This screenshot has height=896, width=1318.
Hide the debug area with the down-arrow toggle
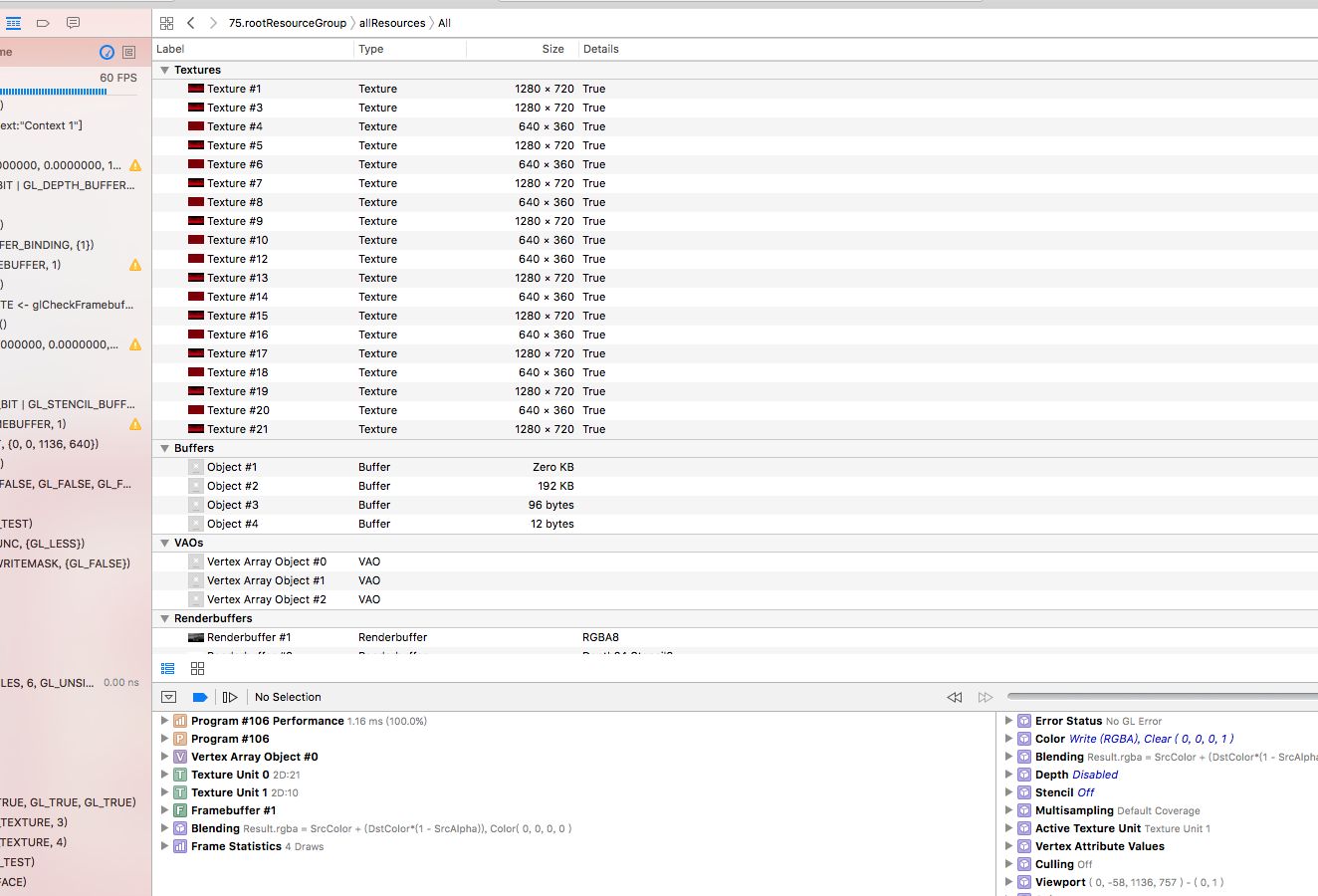pos(168,697)
